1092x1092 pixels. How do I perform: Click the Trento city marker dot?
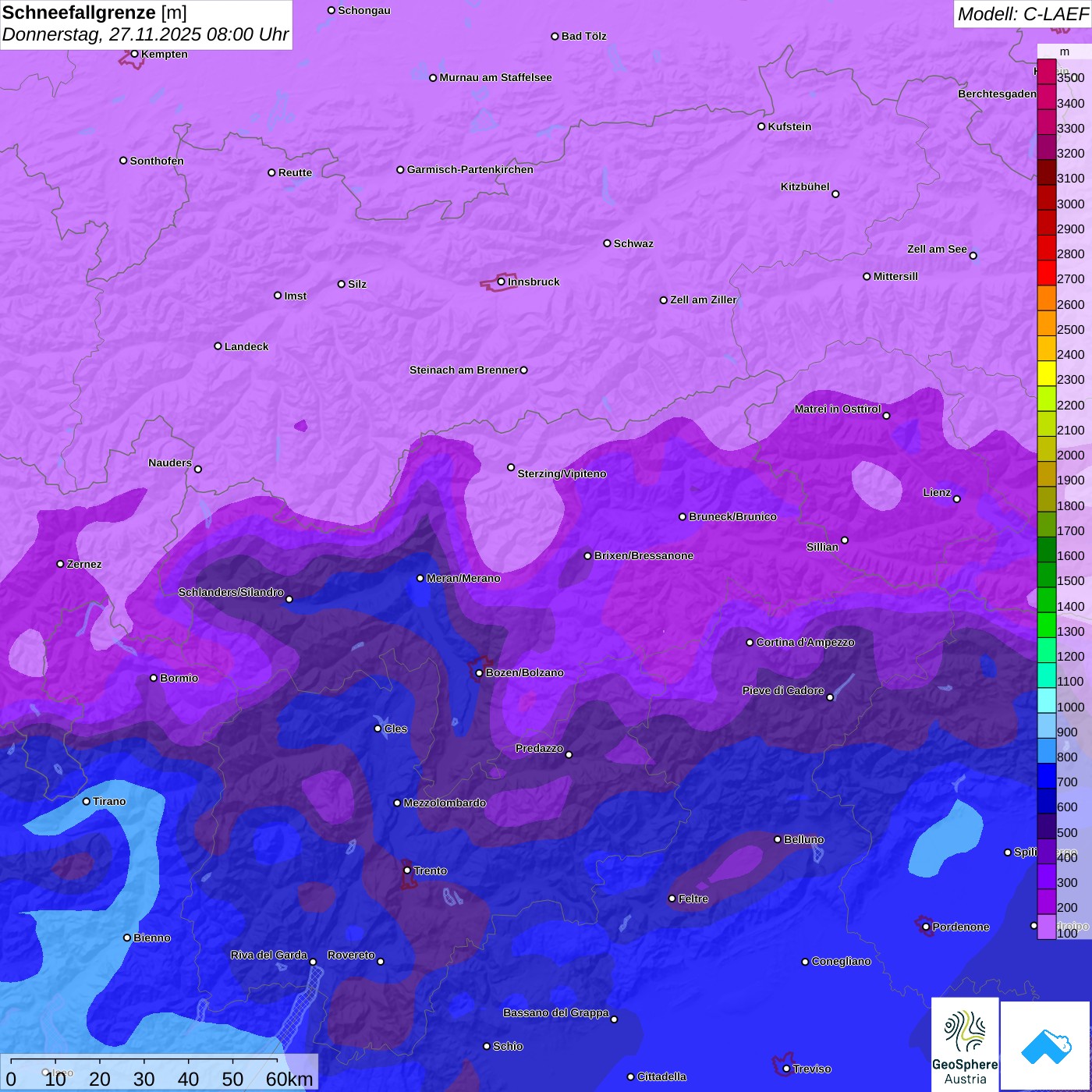click(407, 870)
